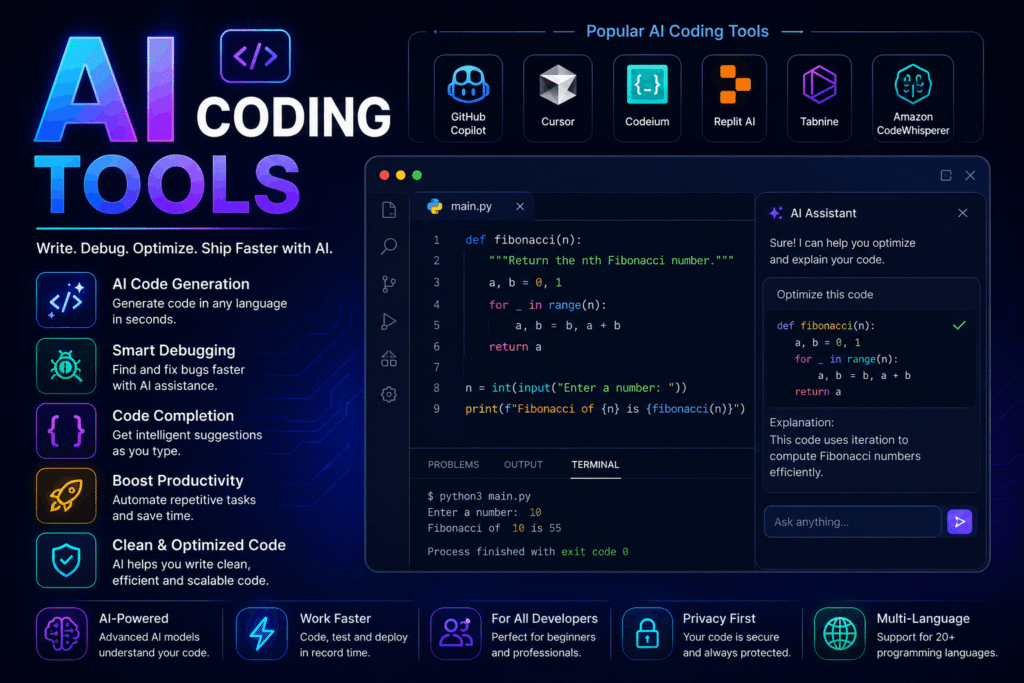Click the '$ python3 main.py' terminal line

[479, 496]
